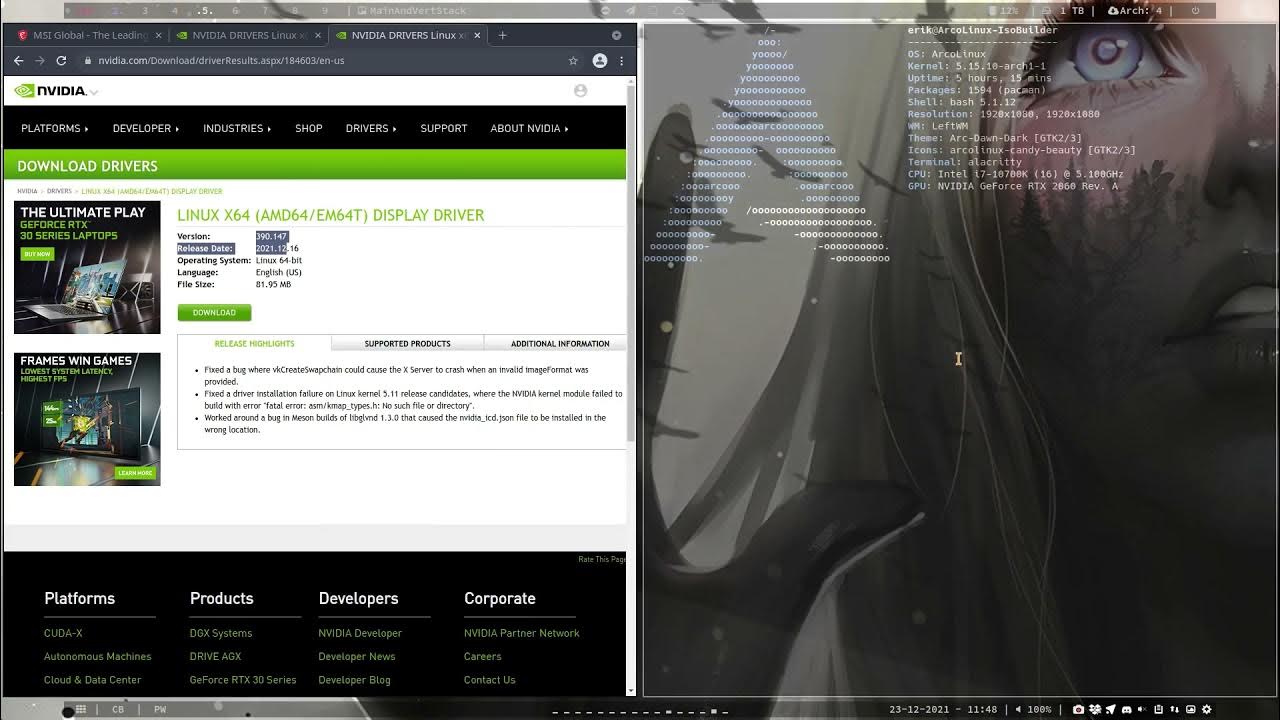Image resolution: width=1280 pixels, height=720 pixels.
Task: Open the tab-strip dropdown circle button
Action: (616, 35)
